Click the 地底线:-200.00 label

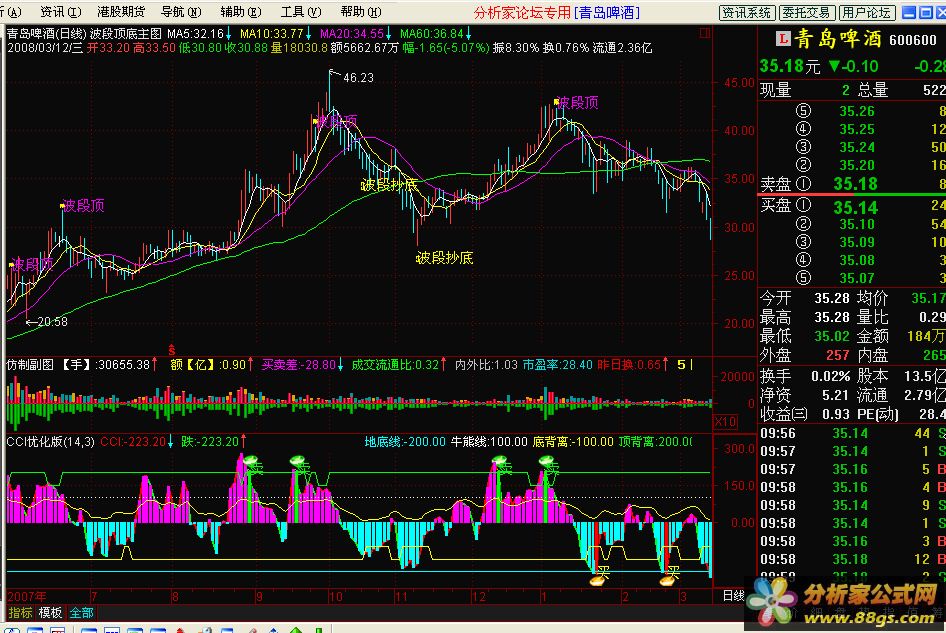[x=405, y=442]
